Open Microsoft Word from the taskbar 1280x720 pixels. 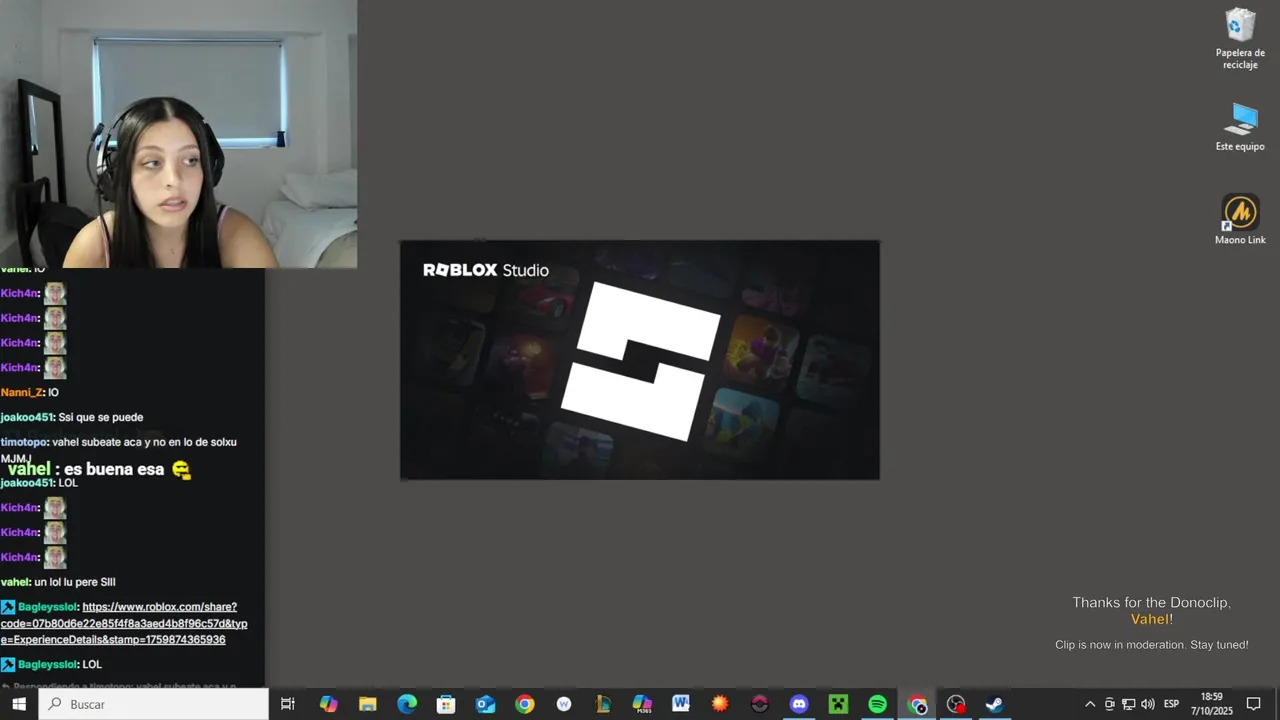pyautogui.click(x=681, y=704)
